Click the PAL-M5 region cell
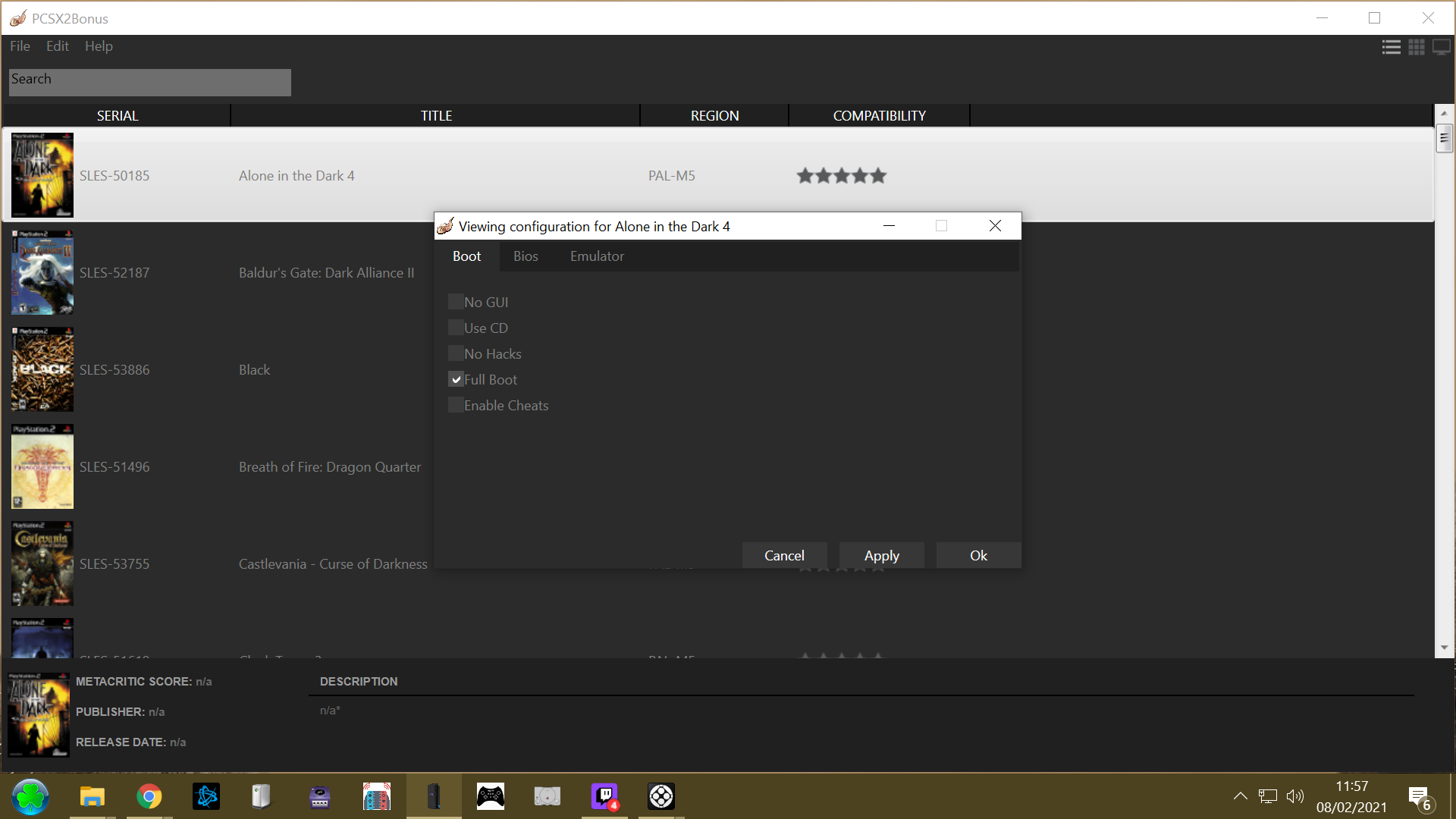Image resolution: width=1456 pixels, height=819 pixels. [x=672, y=176]
